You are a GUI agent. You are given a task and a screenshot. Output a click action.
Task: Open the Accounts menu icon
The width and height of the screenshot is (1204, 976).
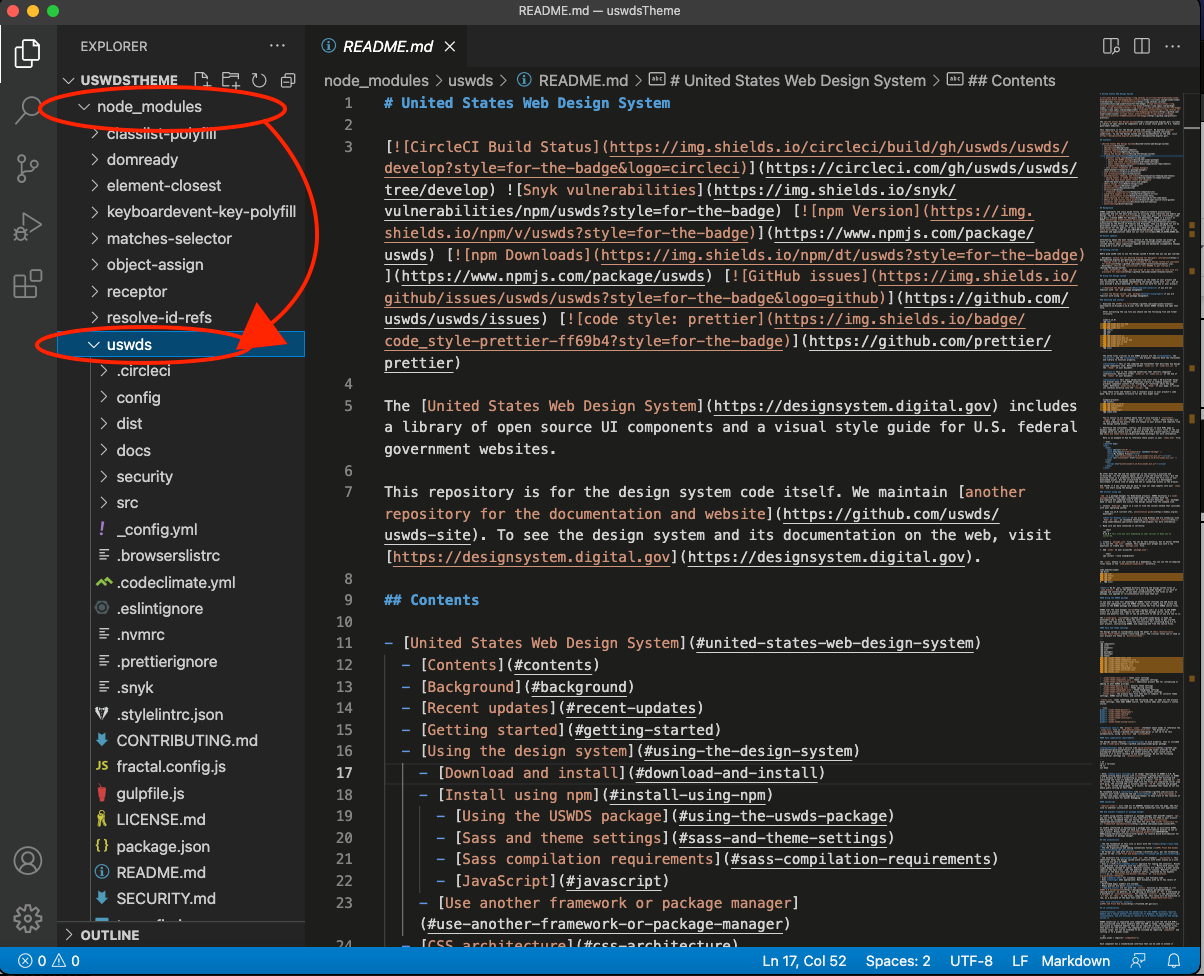click(28, 860)
